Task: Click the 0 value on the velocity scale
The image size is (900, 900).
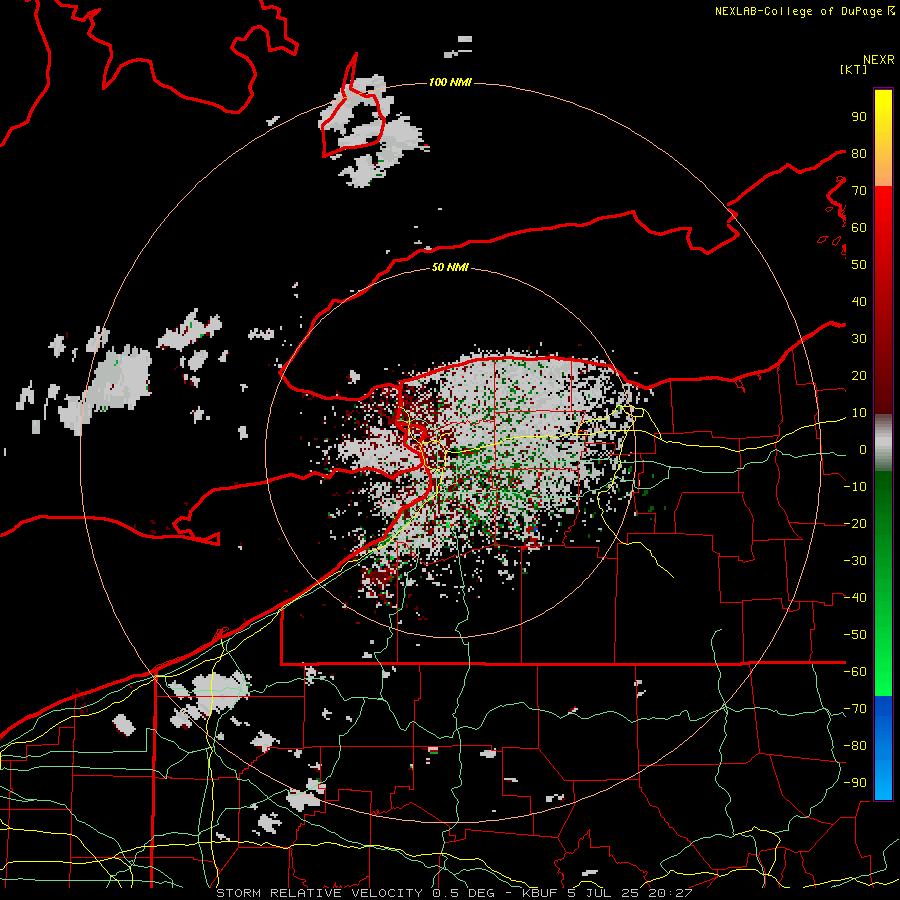Action: coord(863,450)
